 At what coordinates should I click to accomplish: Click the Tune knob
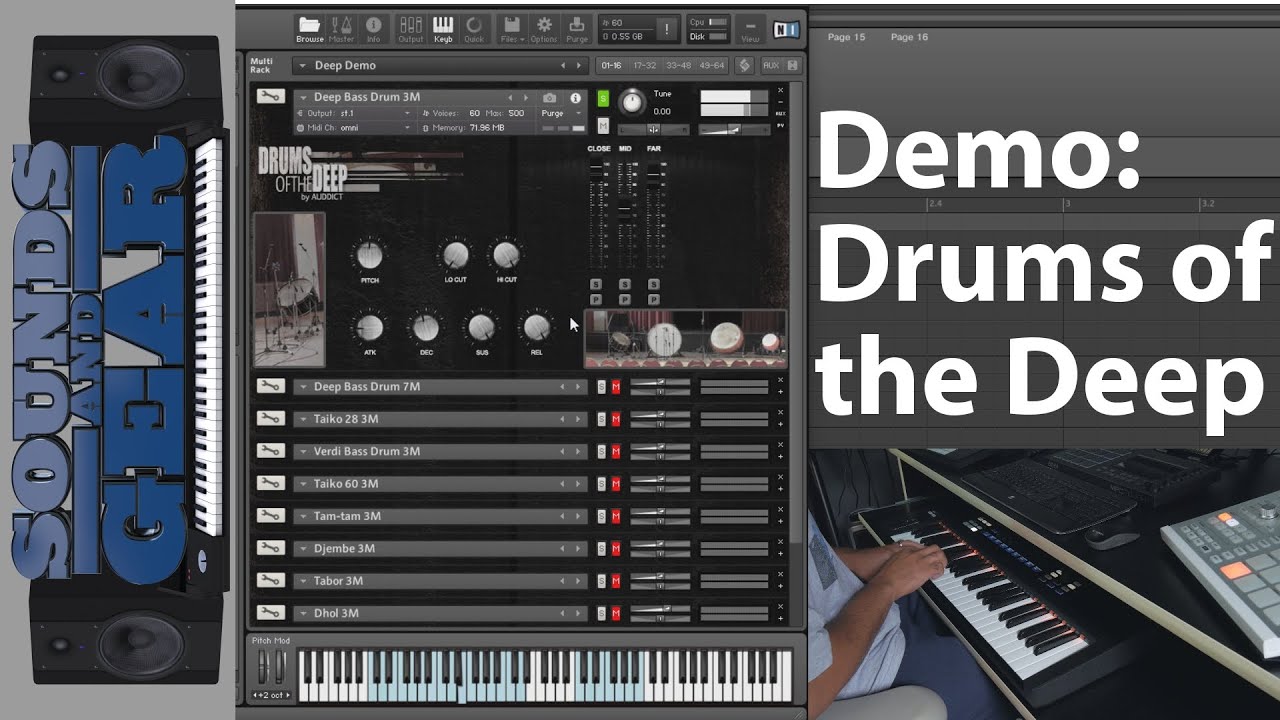click(x=632, y=101)
